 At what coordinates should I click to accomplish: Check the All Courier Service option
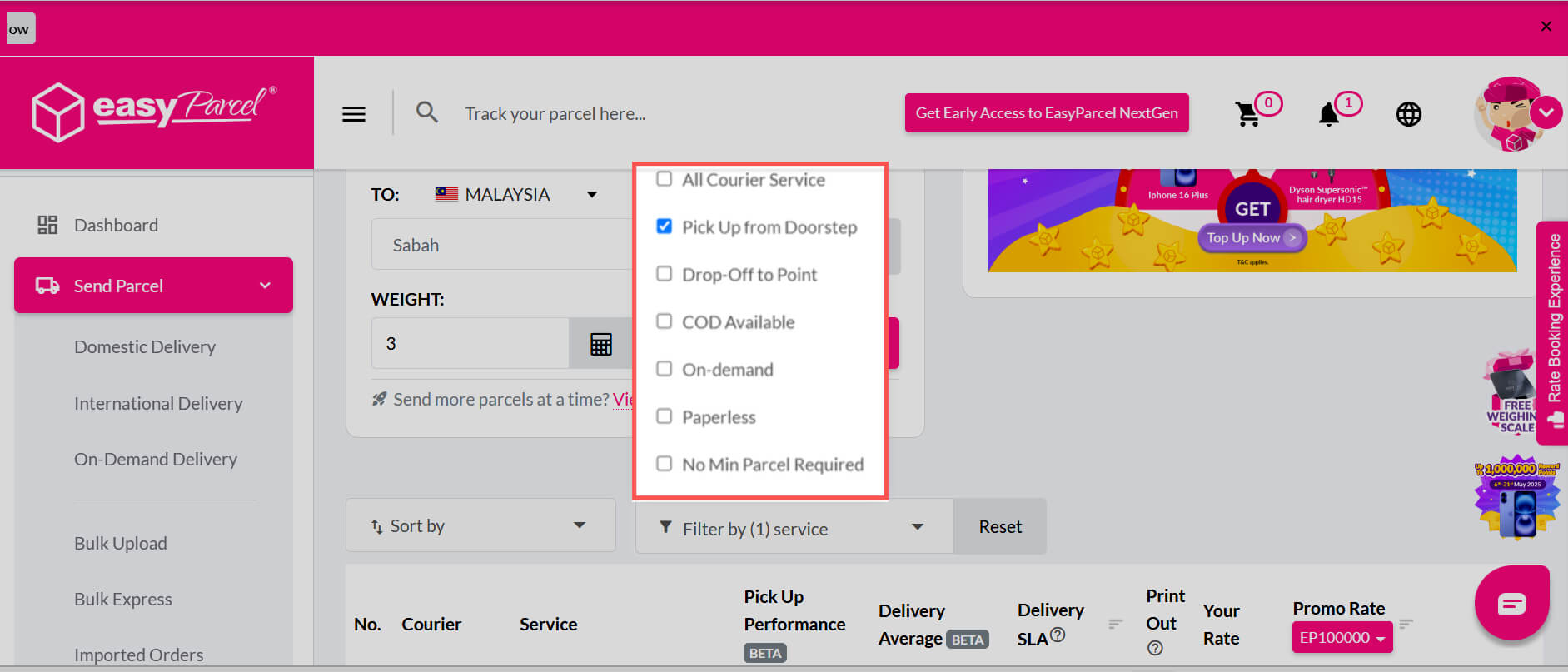point(664,179)
